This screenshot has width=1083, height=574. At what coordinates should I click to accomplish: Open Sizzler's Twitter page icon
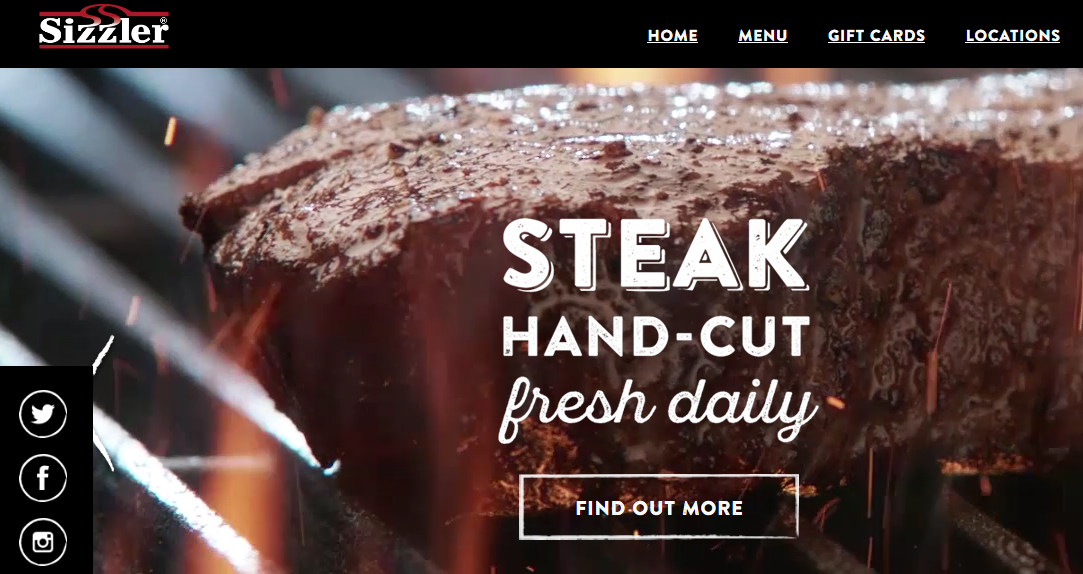point(43,414)
